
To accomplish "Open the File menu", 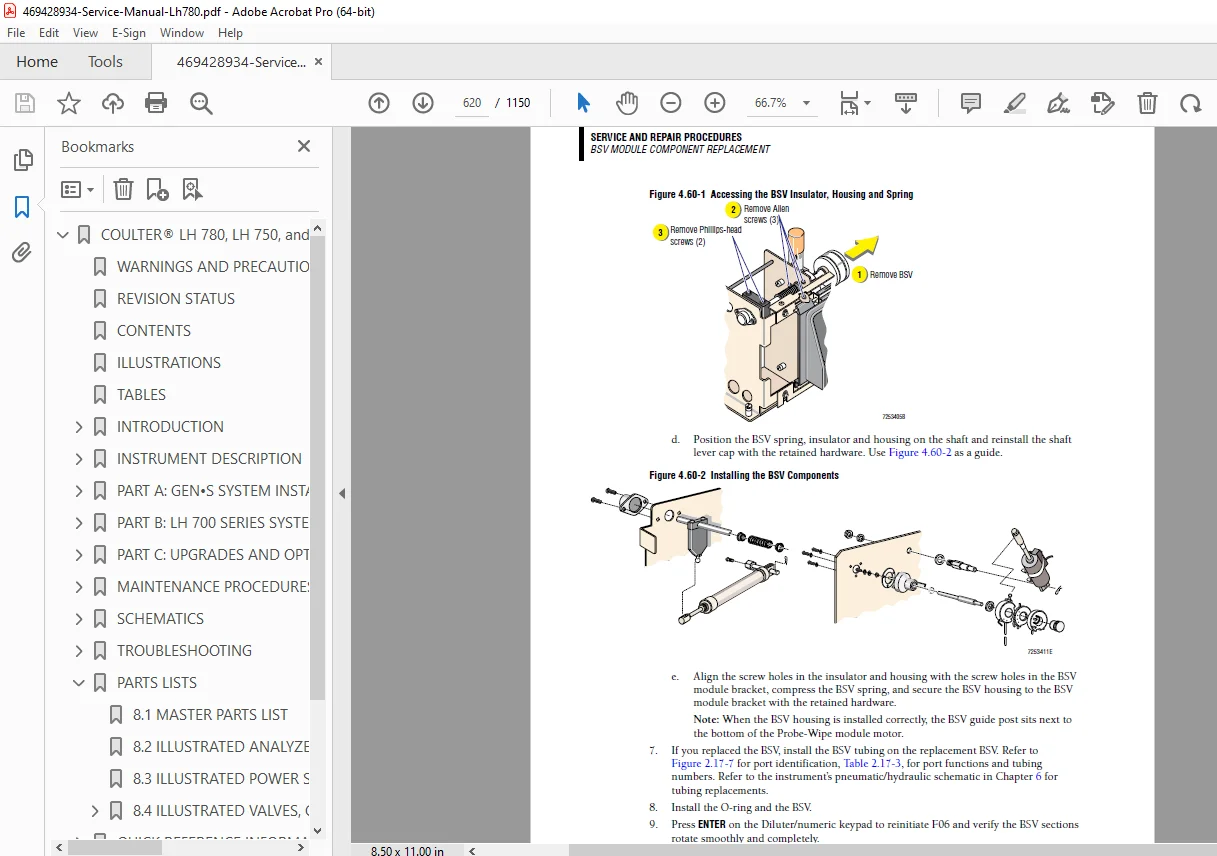I will pyautogui.click(x=16, y=33).
